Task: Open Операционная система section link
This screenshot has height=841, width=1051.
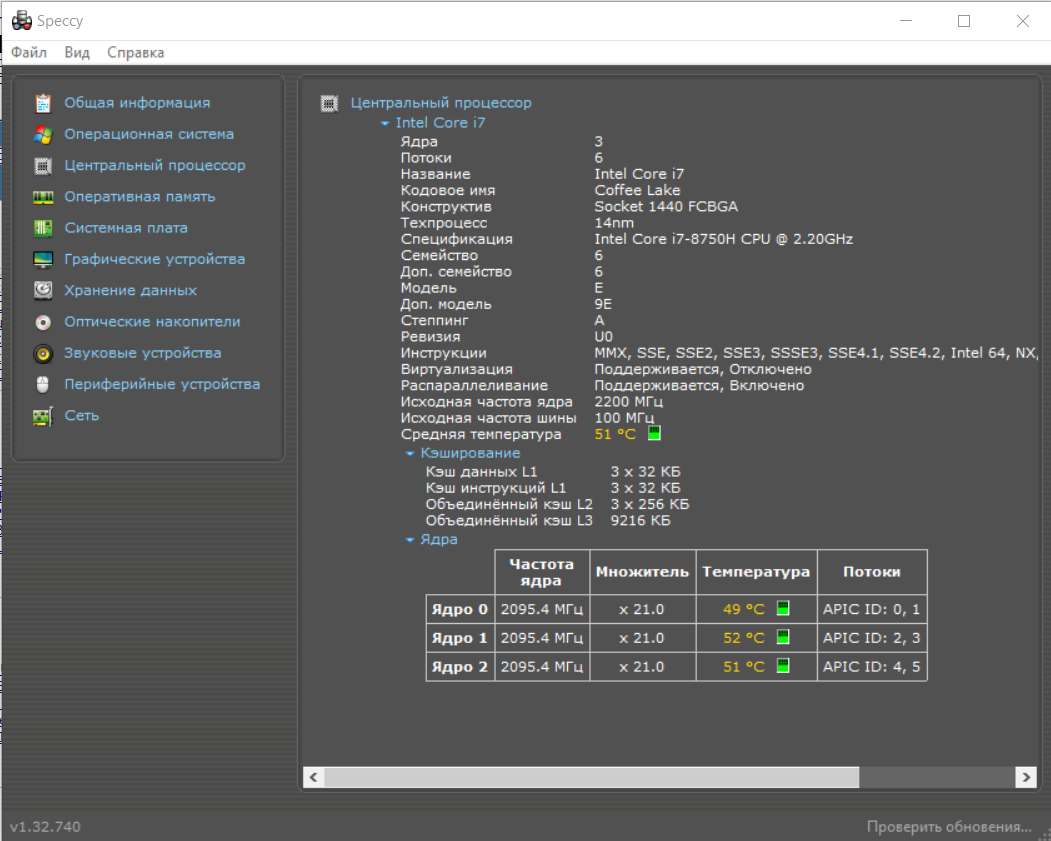Action: tap(149, 134)
